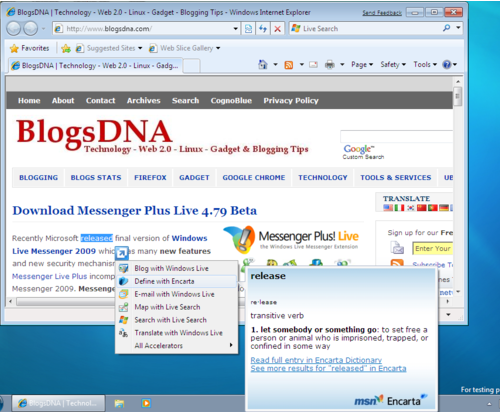The width and height of the screenshot is (500, 412).
Task: Choose Translate with Windows Live entry
Action: tap(176, 333)
